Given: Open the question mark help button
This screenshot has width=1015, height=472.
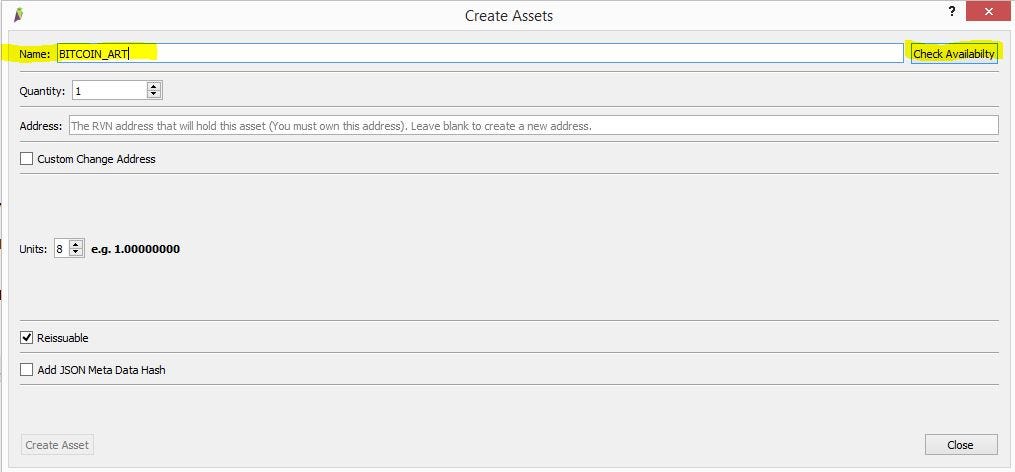Looking at the screenshot, I should point(952,11).
